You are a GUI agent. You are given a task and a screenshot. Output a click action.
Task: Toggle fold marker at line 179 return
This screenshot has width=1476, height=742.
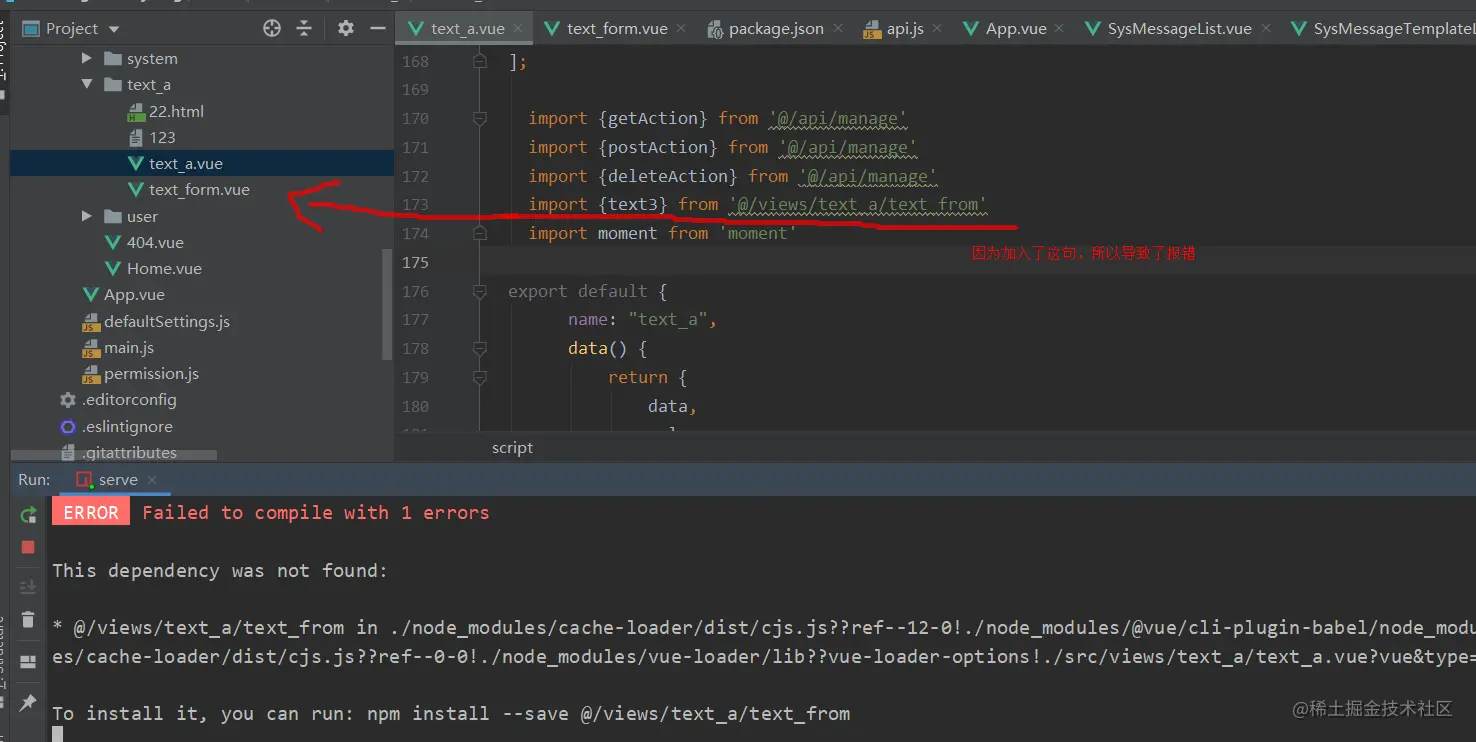pos(480,377)
